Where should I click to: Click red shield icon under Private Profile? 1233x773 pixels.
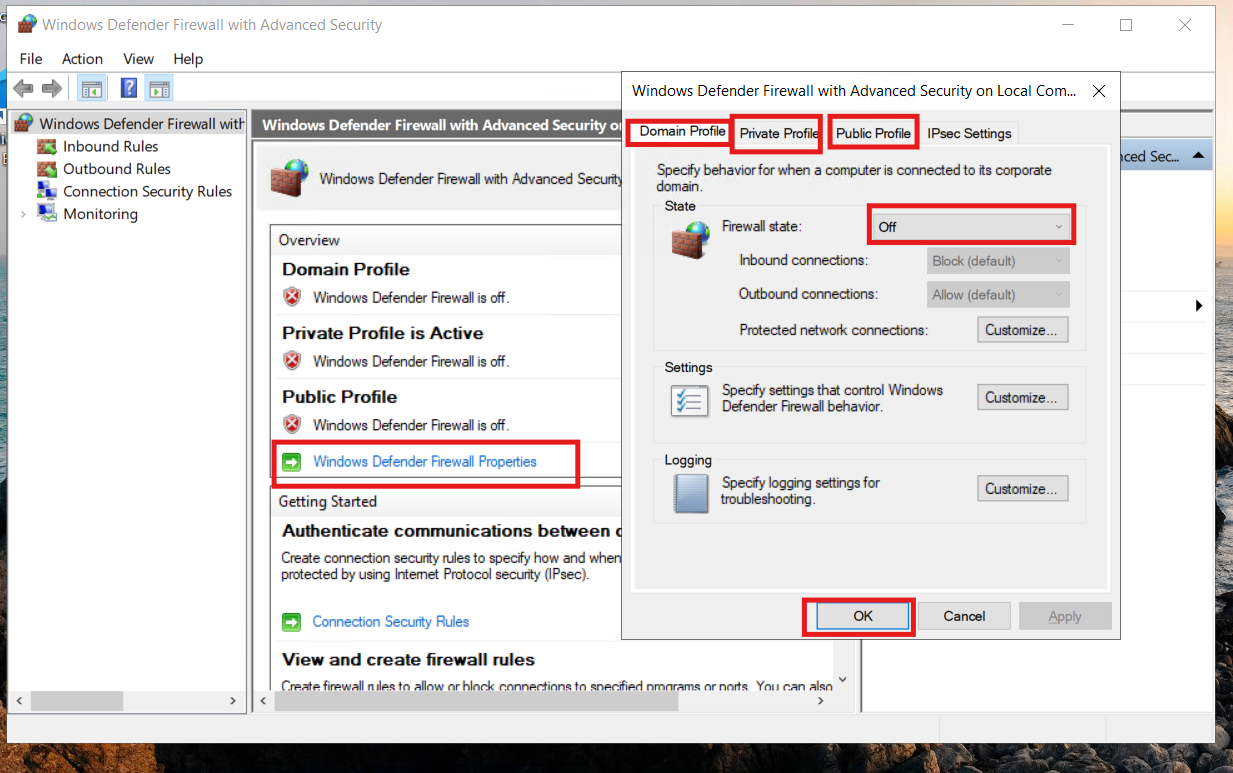pos(292,361)
